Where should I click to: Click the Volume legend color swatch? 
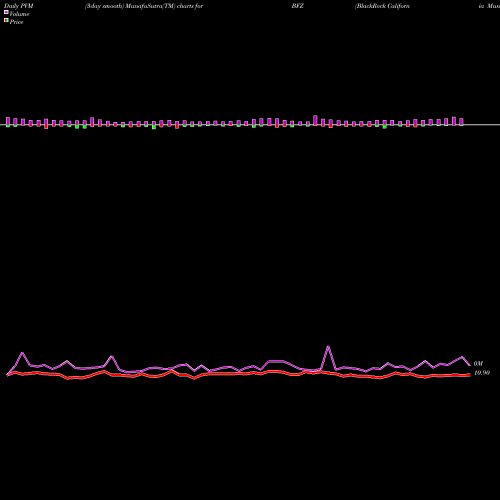(6, 12)
